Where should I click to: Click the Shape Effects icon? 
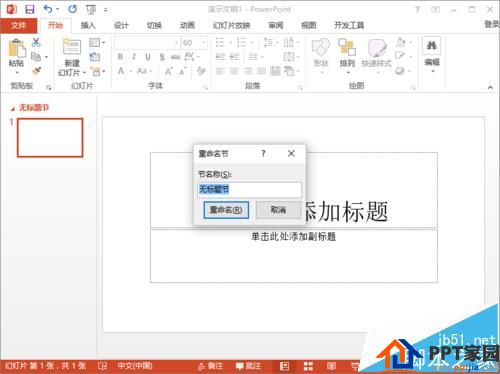(x=400, y=71)
